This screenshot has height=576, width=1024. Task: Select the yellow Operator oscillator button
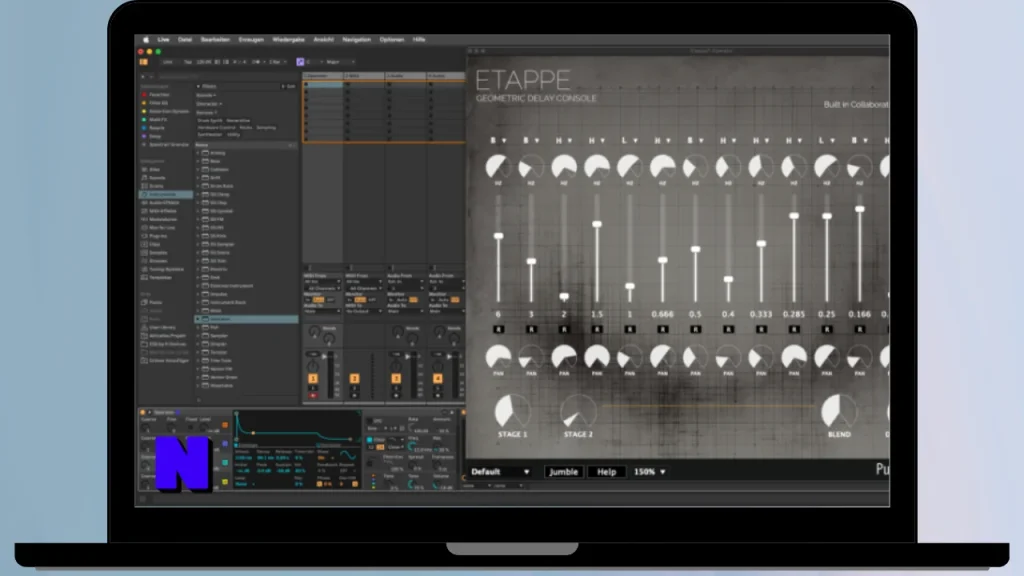coord(225,482)
